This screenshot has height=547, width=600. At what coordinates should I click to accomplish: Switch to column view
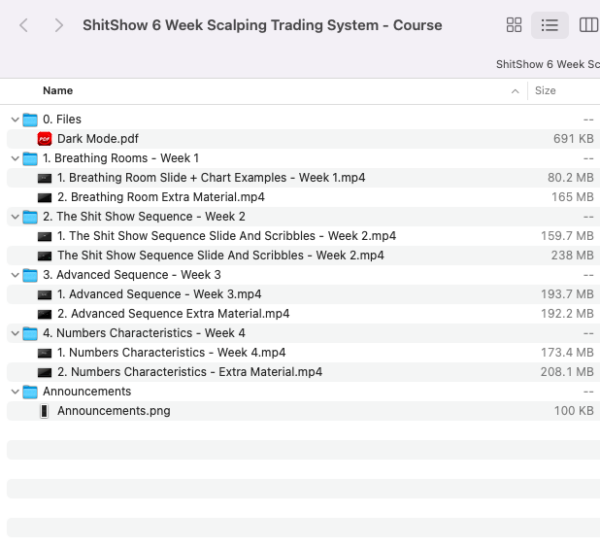point(588,25)
